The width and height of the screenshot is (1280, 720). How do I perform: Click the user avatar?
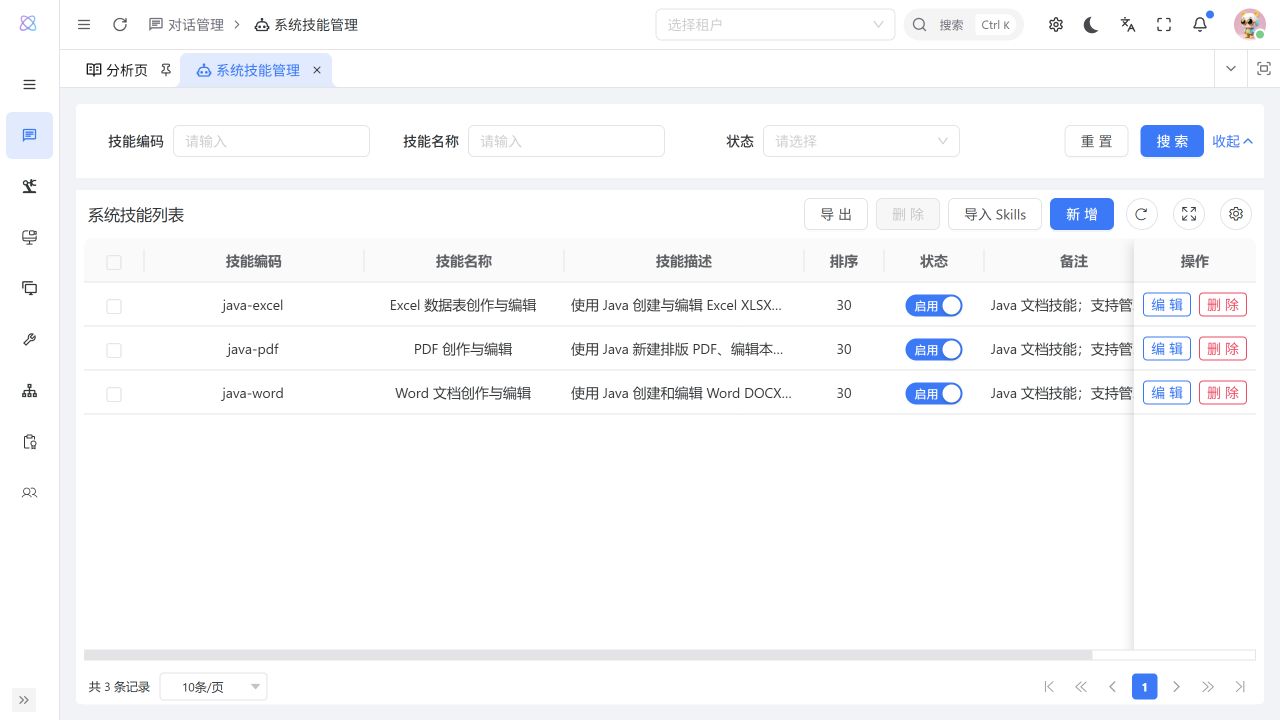1249,25
